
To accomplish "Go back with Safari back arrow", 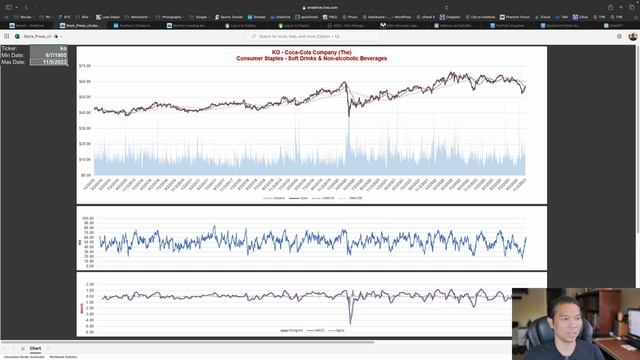I will point(26,7).
